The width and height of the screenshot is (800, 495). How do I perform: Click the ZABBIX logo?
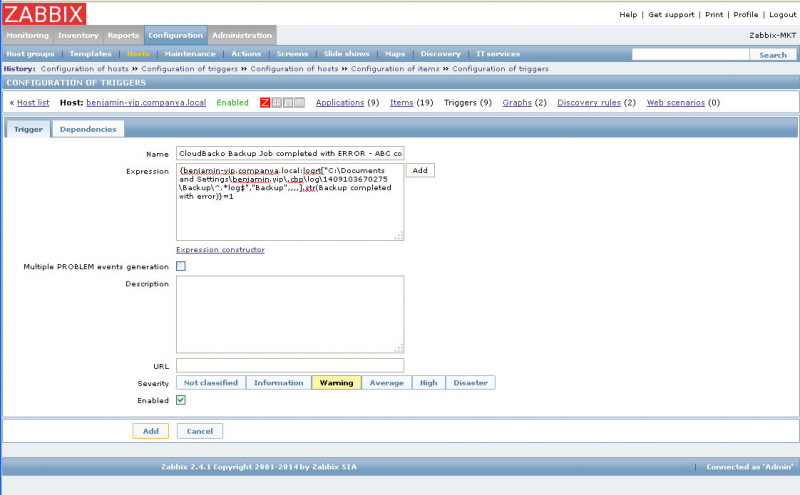pos(43,13)
